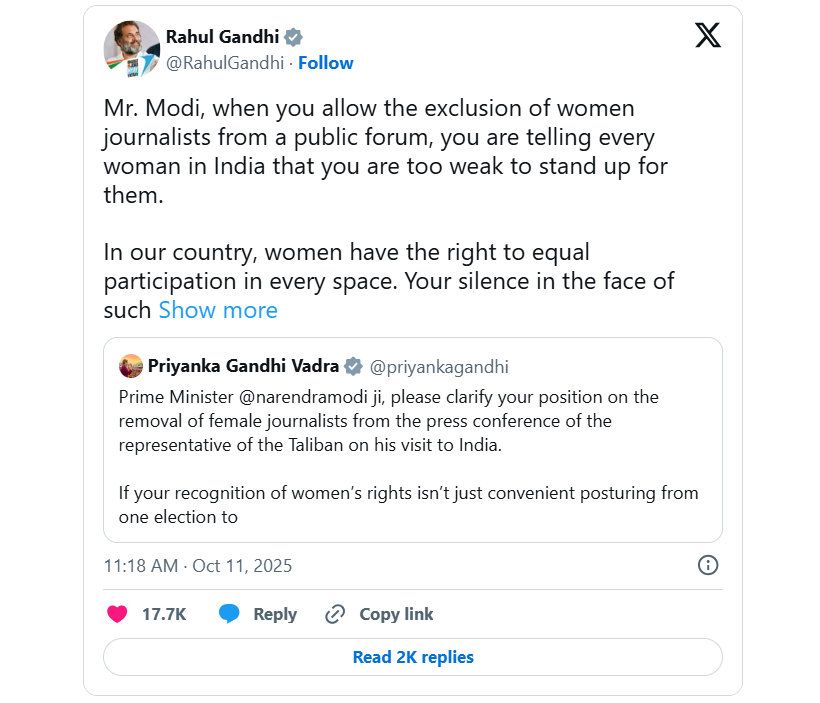Viewport: 820px width, 703px height.
Task: Follow the @RahulGandhi account
Action: coord(326,63)
